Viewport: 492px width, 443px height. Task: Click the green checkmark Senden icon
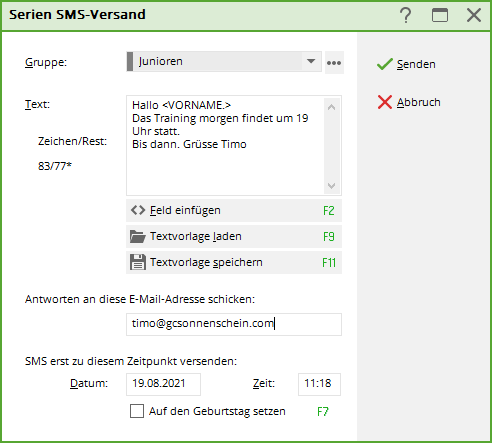pyautogui.click(x=385, y=64)
